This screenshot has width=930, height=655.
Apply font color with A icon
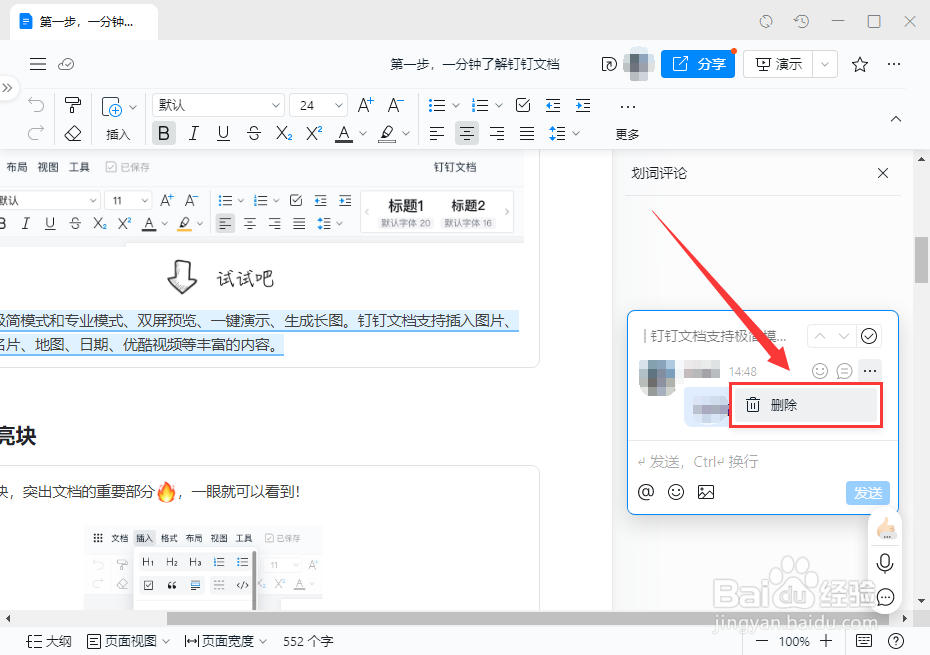coord(344,134)
